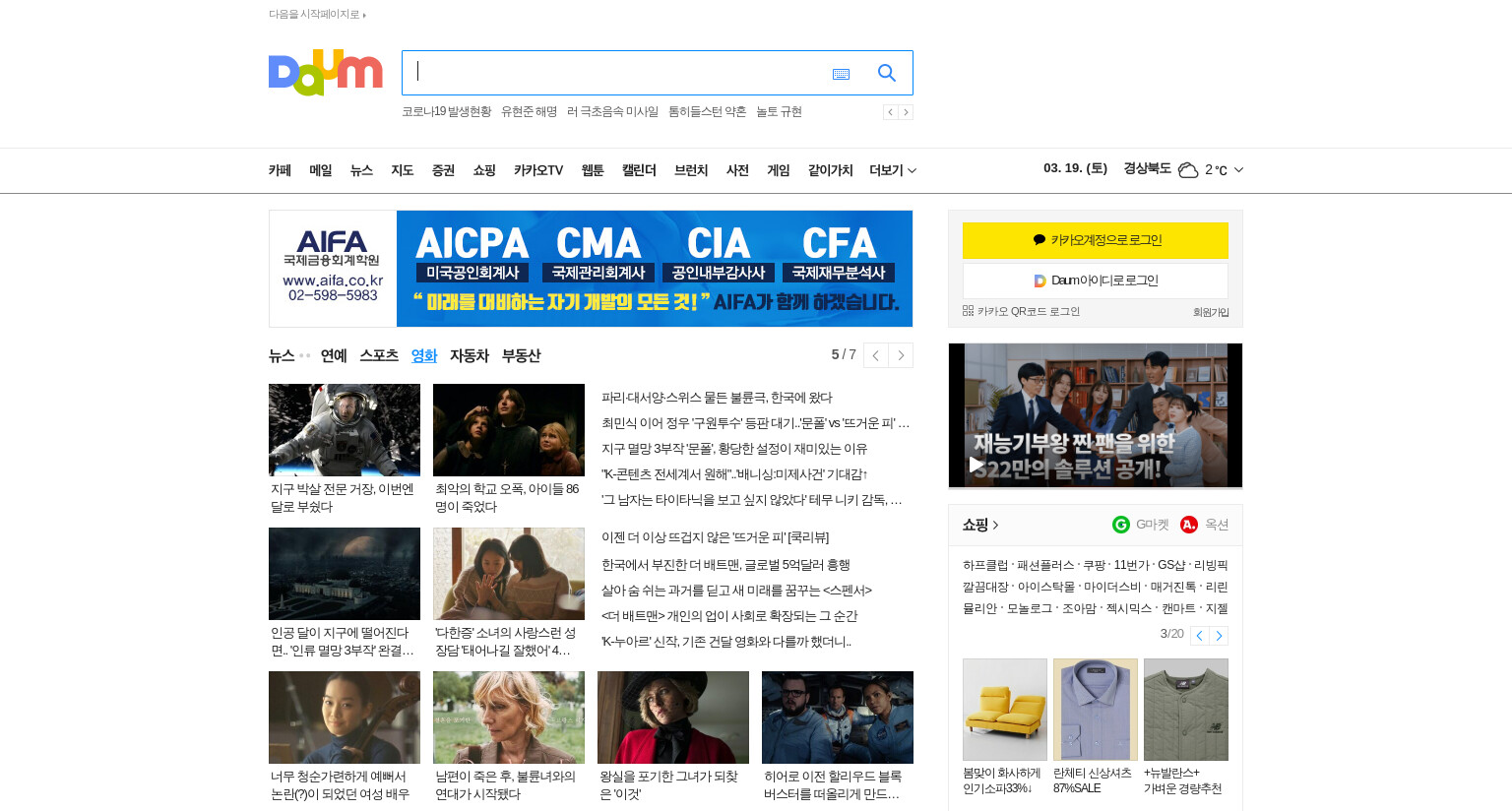
Task: Click the Daum logo
Action: 325,73
